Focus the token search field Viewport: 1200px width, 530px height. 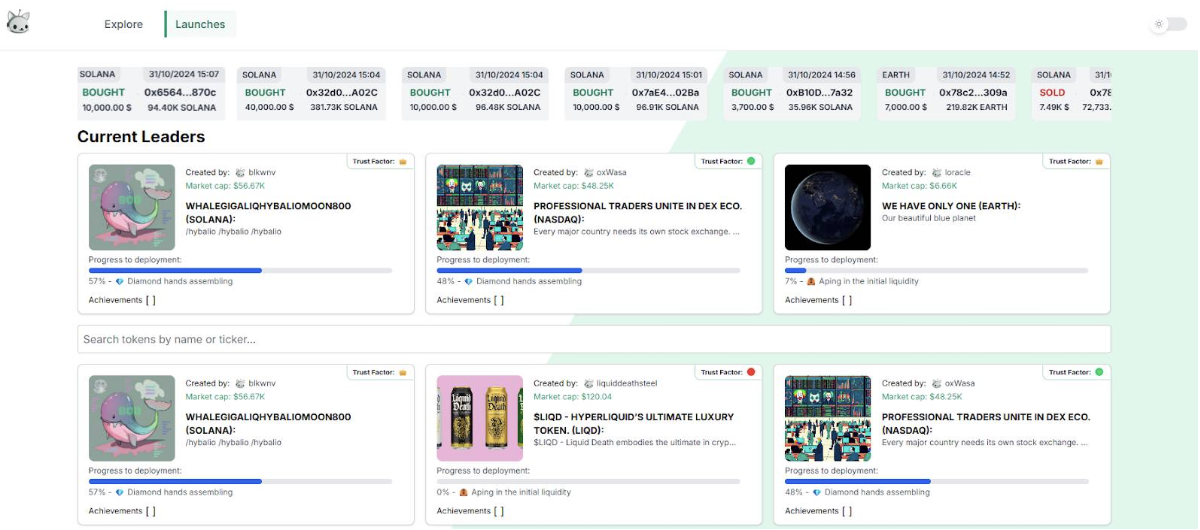click(x=593, y=339)
